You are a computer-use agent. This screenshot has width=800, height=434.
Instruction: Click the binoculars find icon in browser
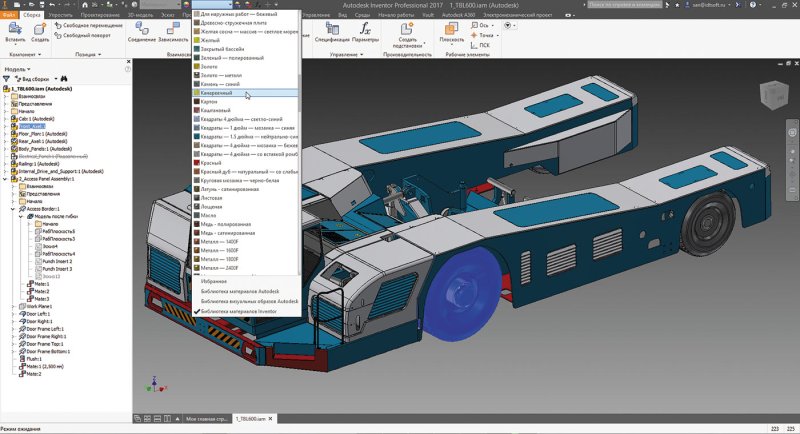(63, 78)
